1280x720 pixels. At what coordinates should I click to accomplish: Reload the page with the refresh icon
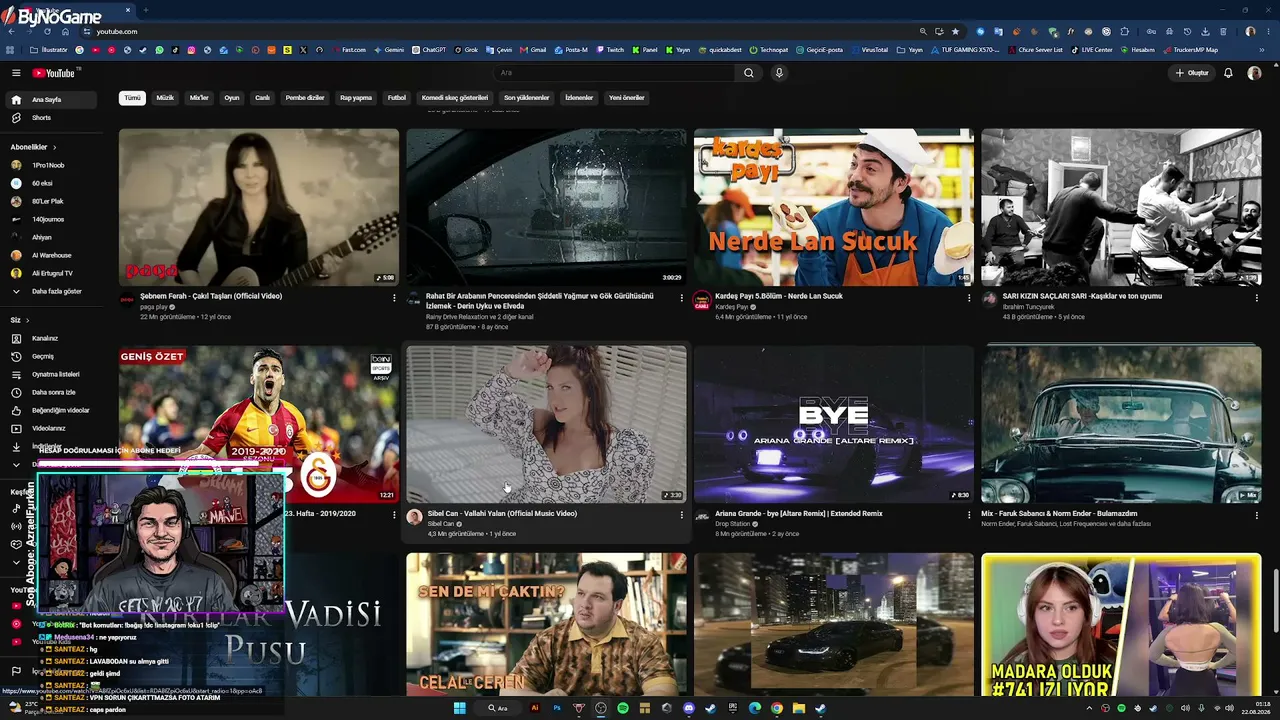(47, 31)
